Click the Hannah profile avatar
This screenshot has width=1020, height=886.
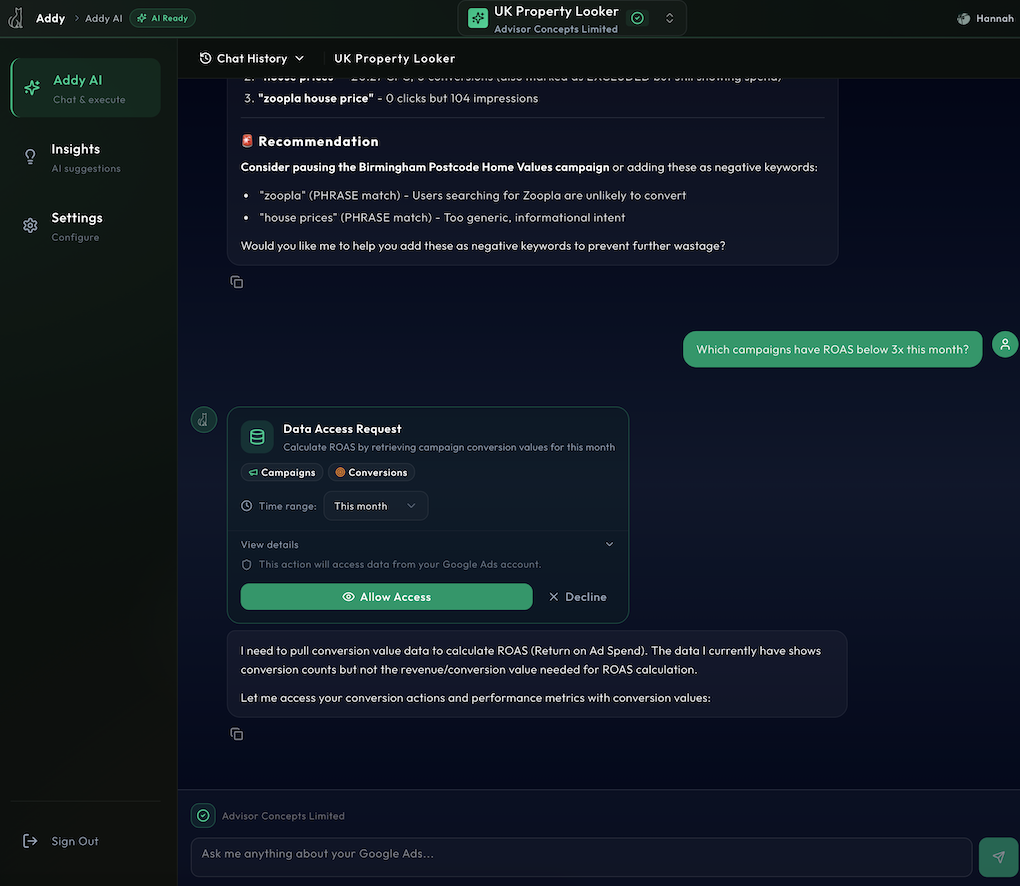coord(964,18)
